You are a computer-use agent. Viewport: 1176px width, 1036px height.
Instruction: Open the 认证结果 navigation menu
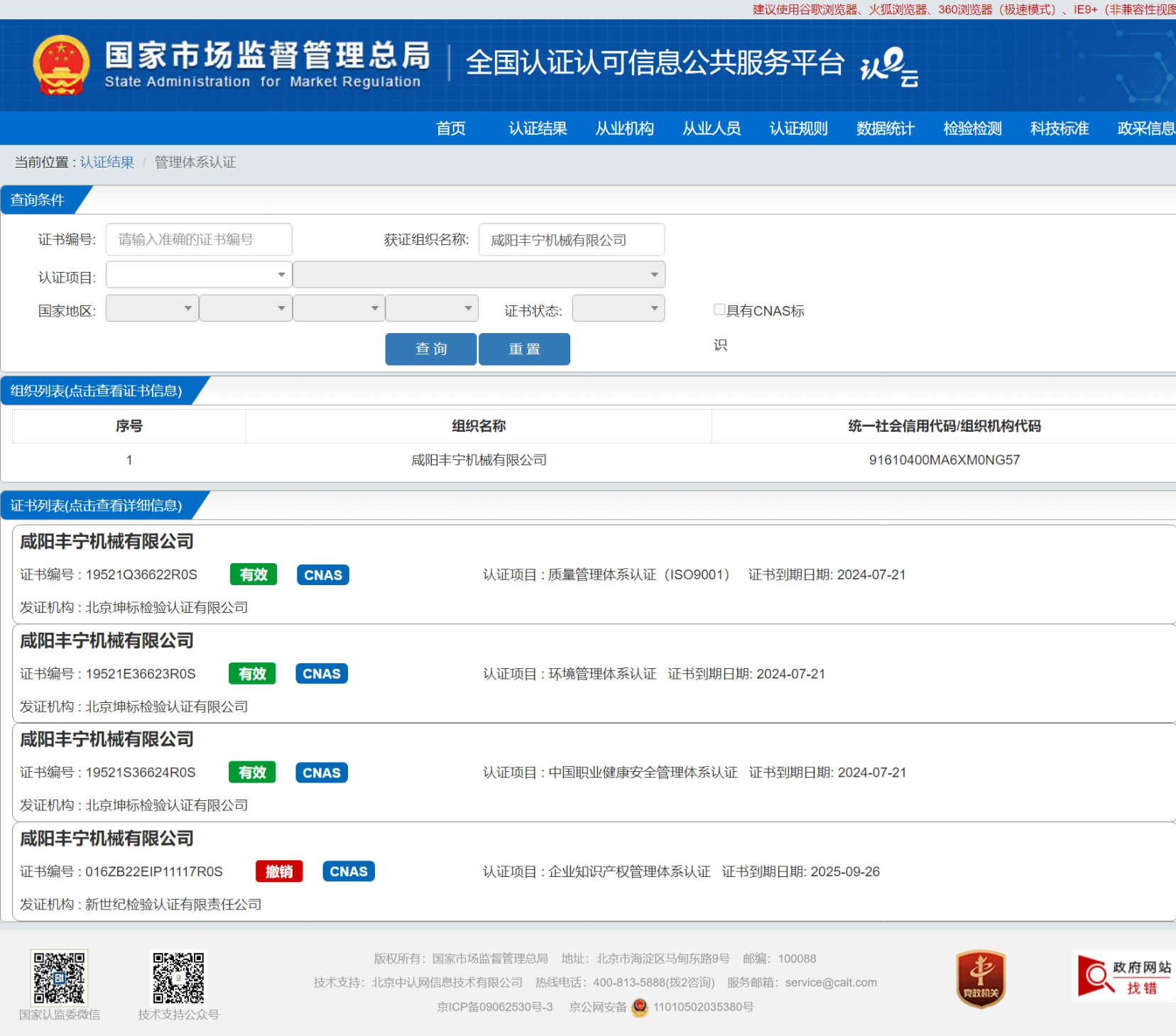(x=538, y=129)
